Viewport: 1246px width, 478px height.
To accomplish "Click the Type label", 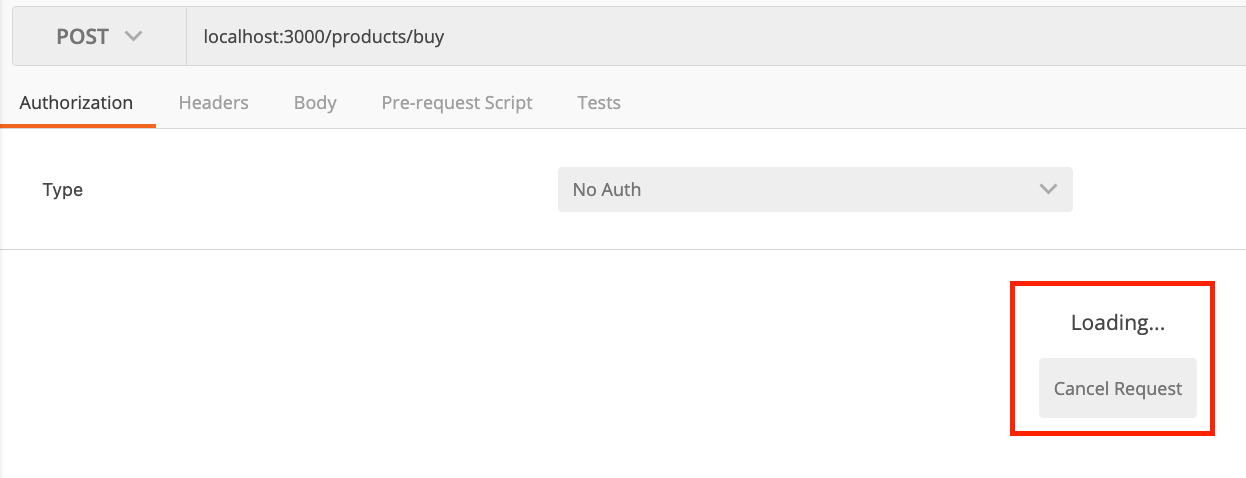I will point(62,189).
